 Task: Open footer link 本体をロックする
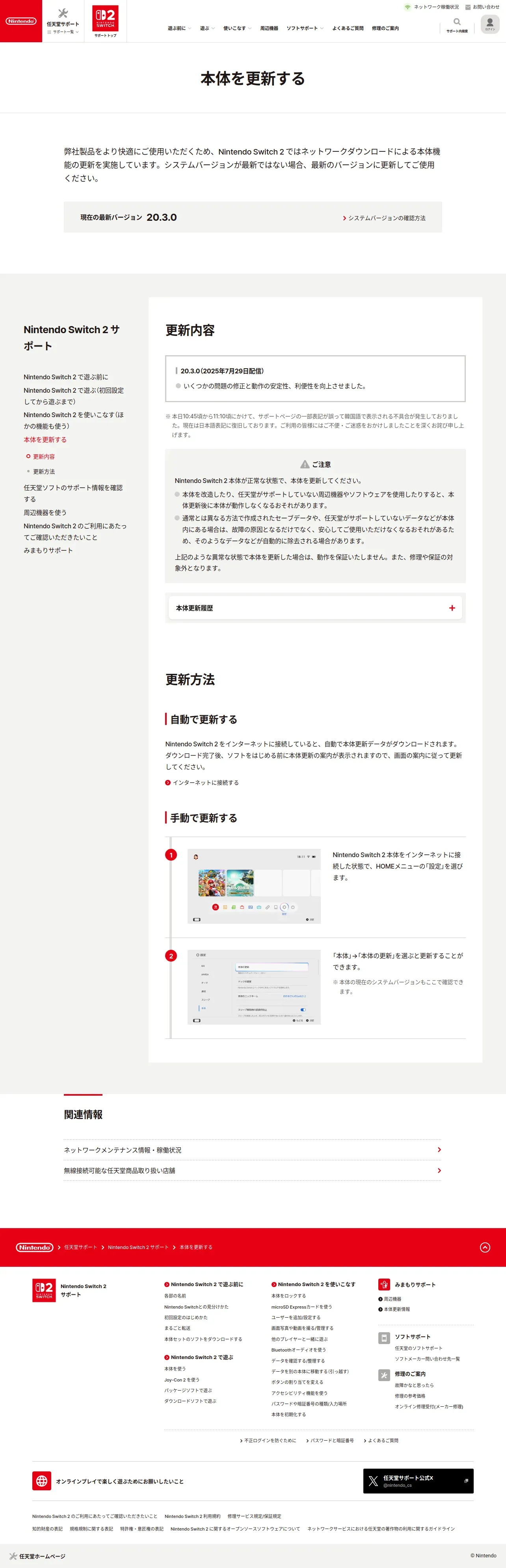tap(288, 1296)
